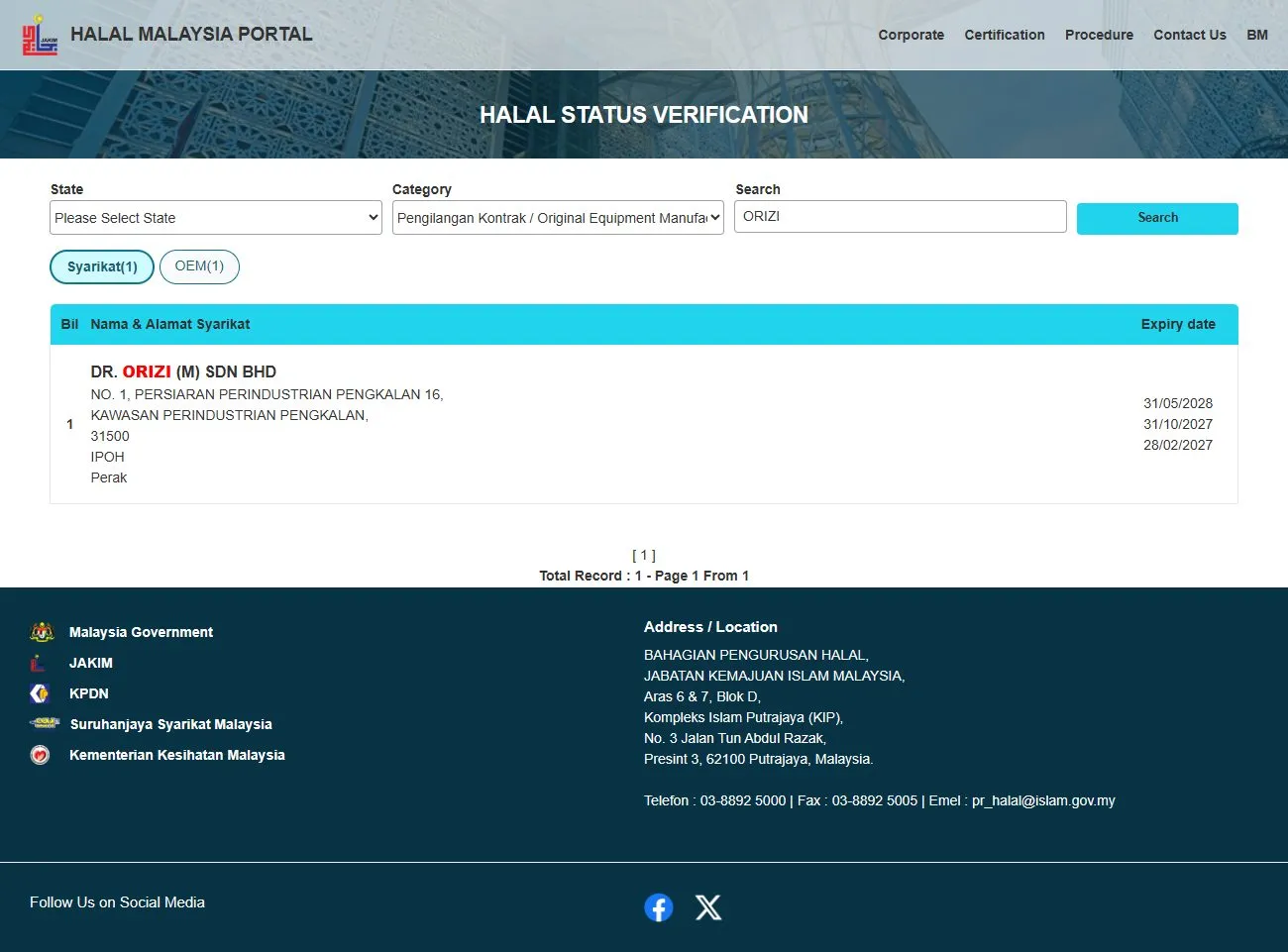Click the KPDN logo icon
Viewport: 1288px width, 952px height.
coord(40,693)
